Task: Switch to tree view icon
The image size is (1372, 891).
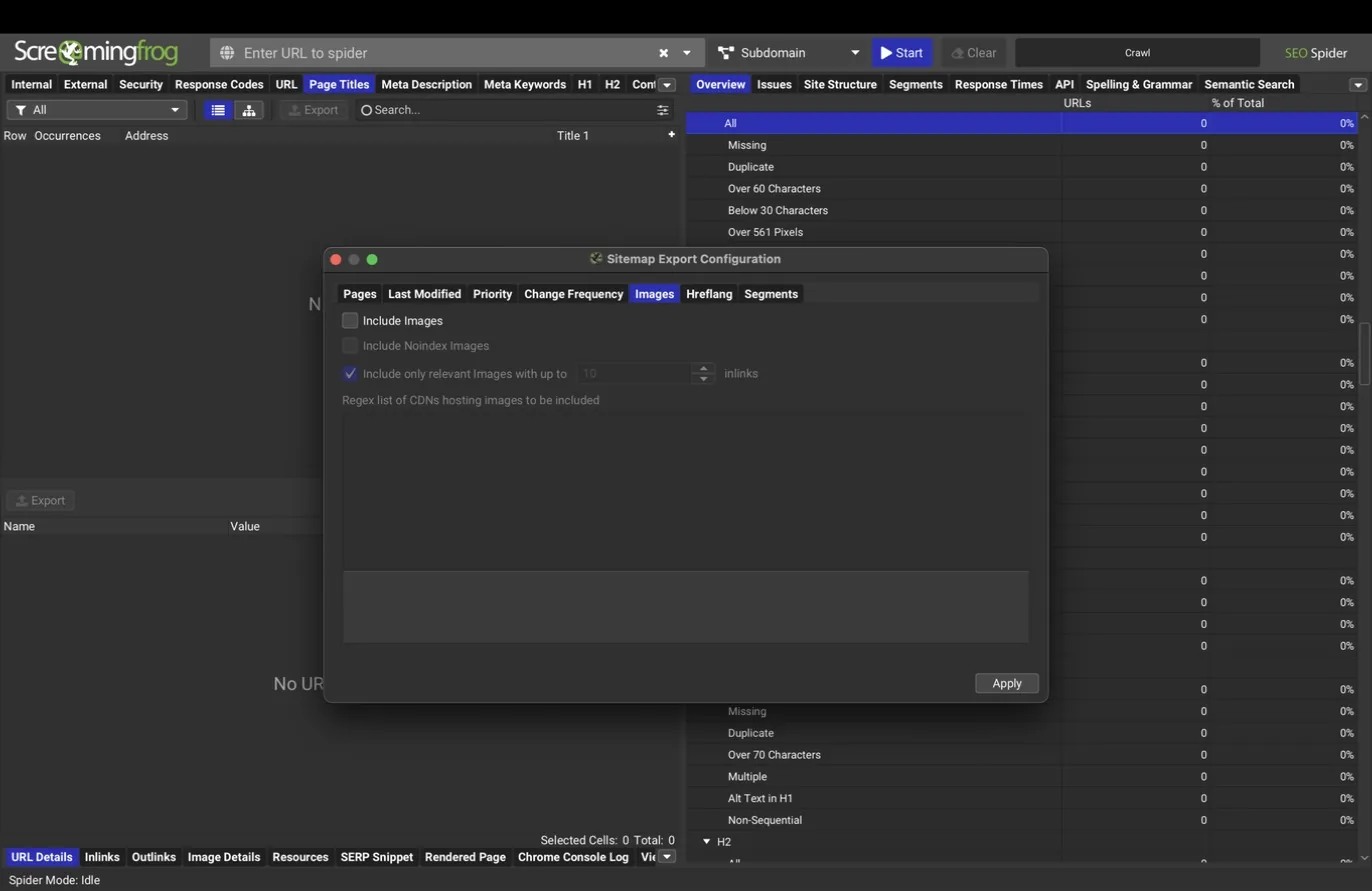Action: pos(249,110)
